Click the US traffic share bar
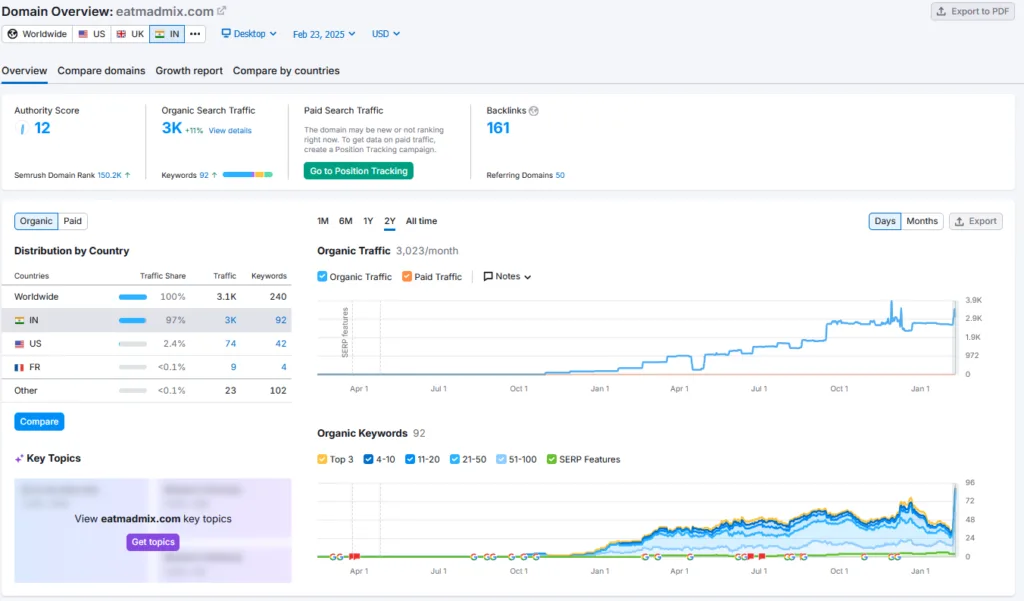This screenshot has height=601, width=1024. (x=133, y=344)
